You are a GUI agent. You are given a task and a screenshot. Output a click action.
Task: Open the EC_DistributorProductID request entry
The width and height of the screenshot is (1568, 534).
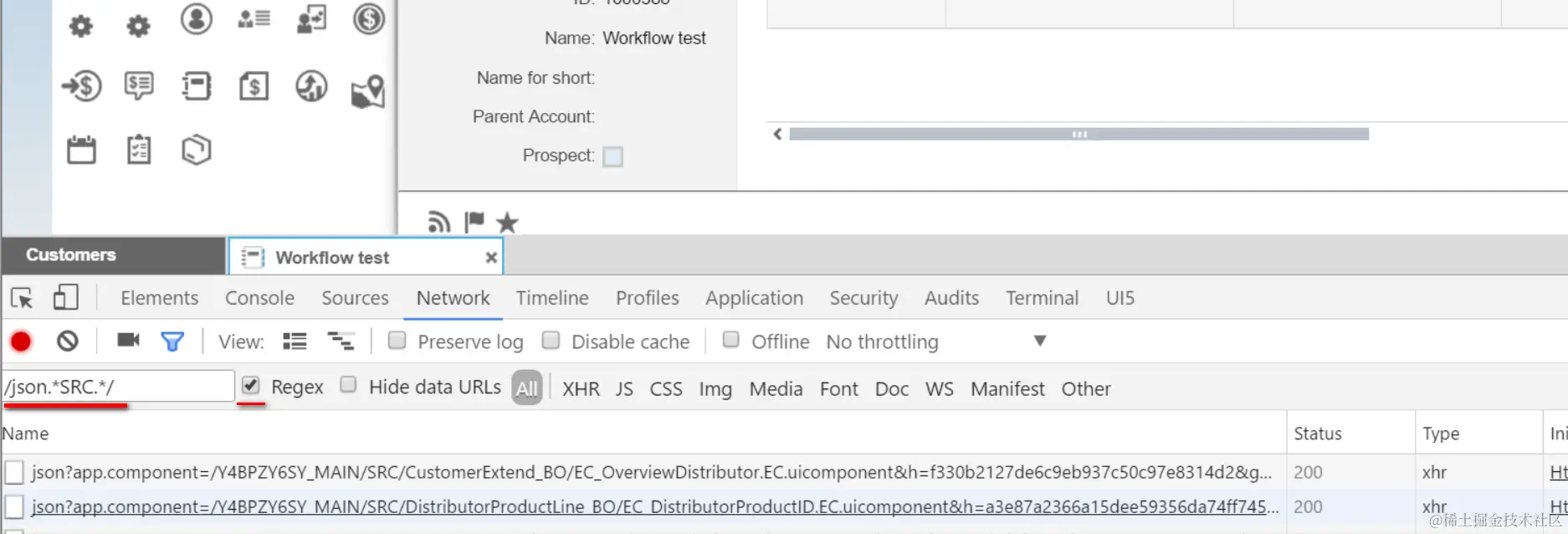[655, 507]
